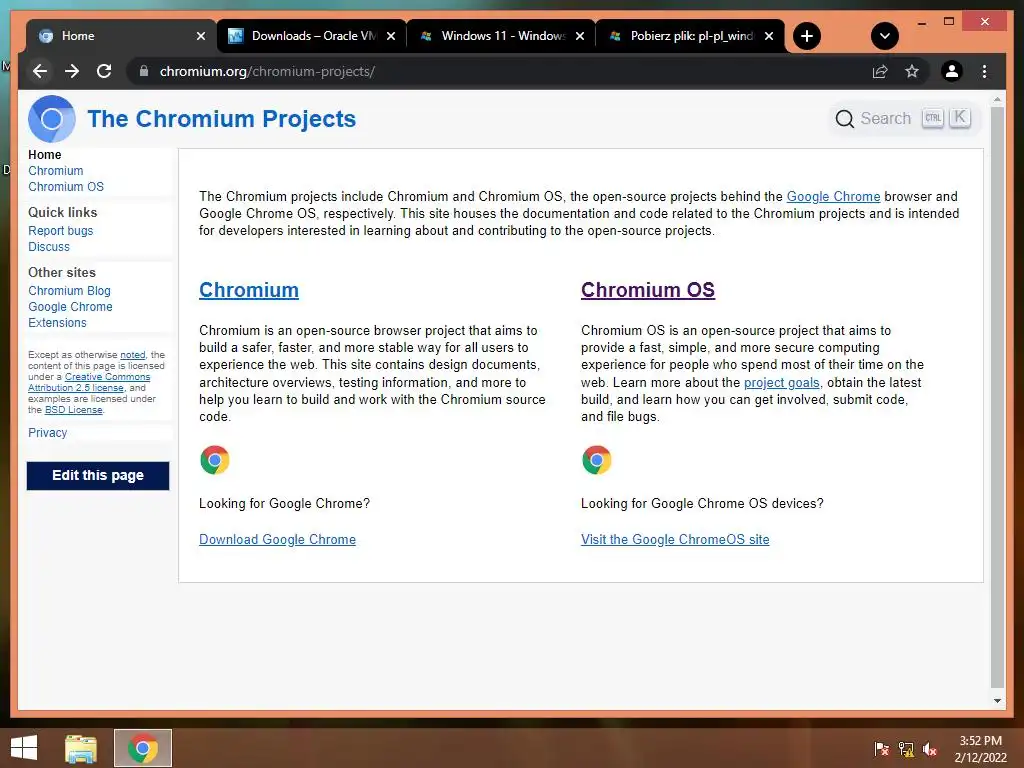Image resolution: width=1024 pixels, height=768 pixels.
Task: Open the Chromium OS heading link
Action: click(x=648, y=290)
